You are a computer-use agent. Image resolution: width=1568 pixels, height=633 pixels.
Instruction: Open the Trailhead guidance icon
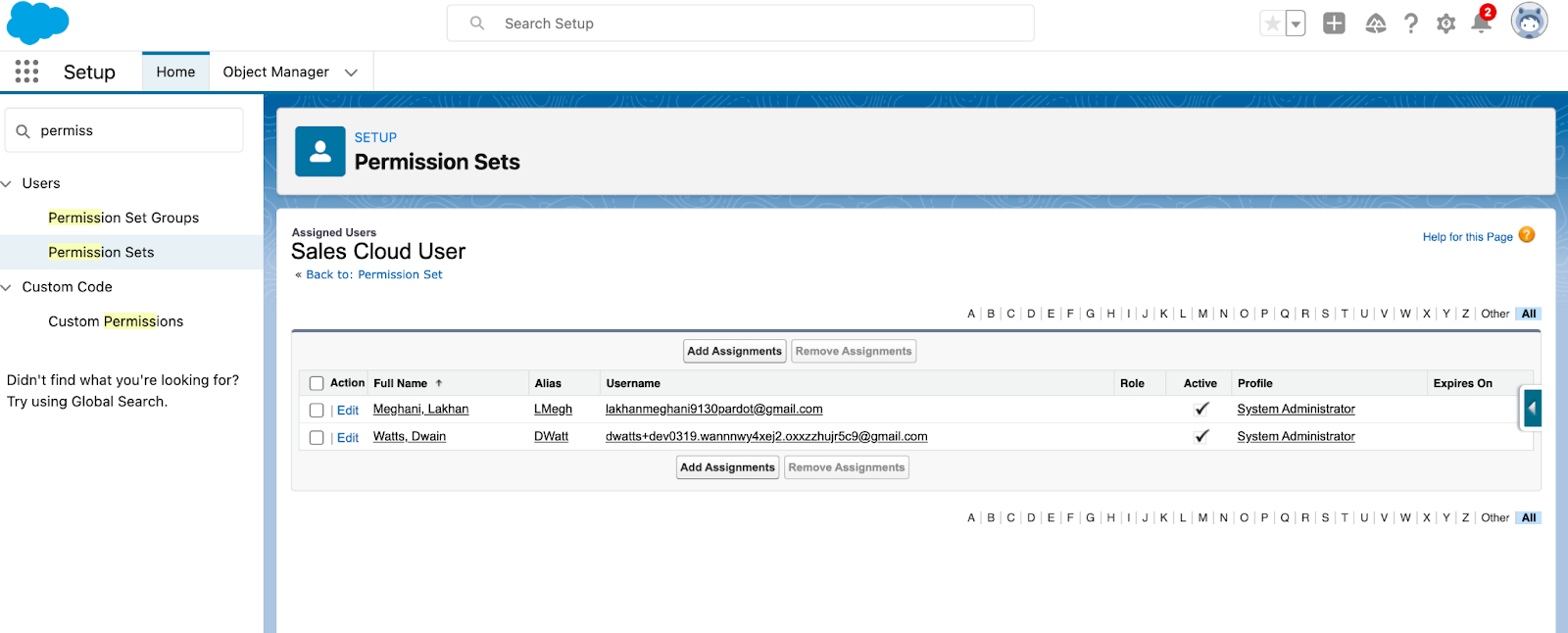point(1376,24)
